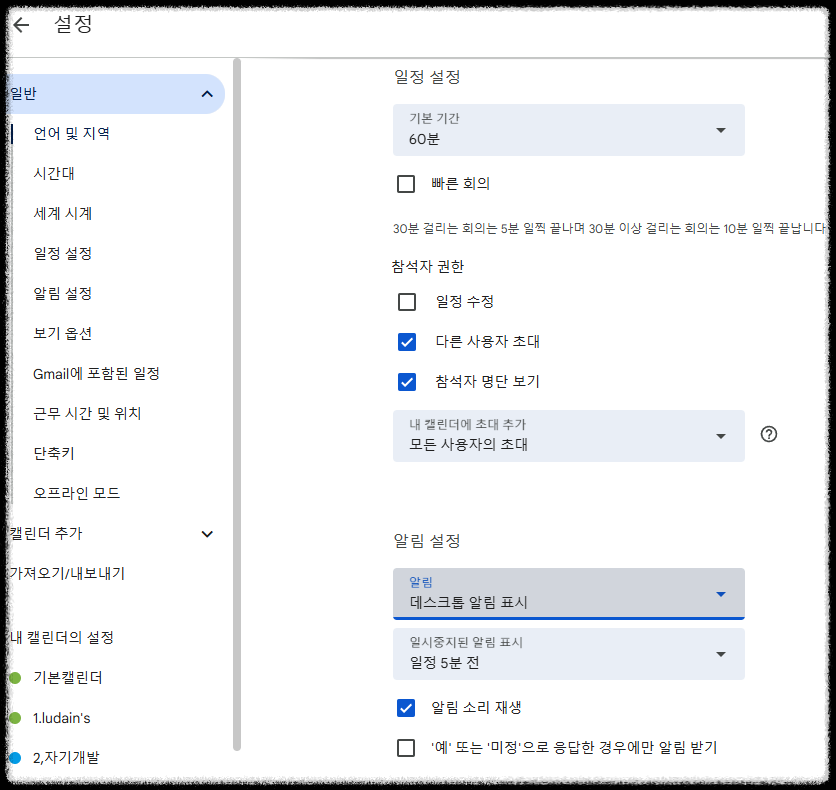Open 가져오기/내보내기 in sidebar
The height and width of the screenshot is (790, 836).
(68, 574)
